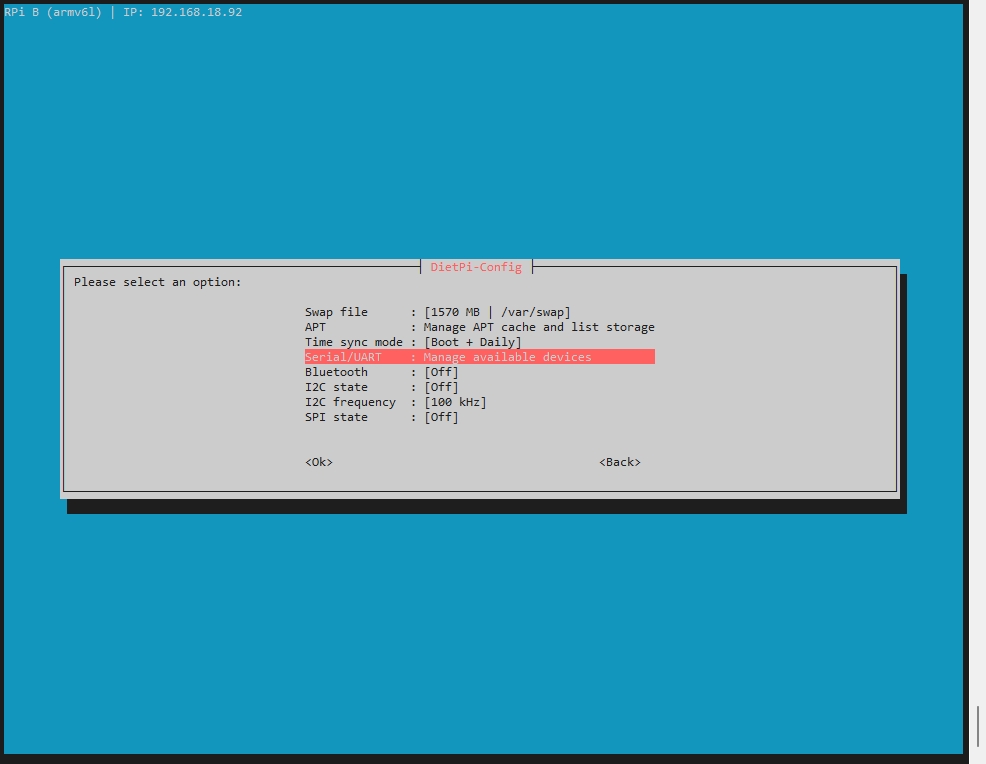The width and height of the screenshot is (986, 764).
Task: Click the terminal vertical scrollbar thumb
Action: coord(978,726)
